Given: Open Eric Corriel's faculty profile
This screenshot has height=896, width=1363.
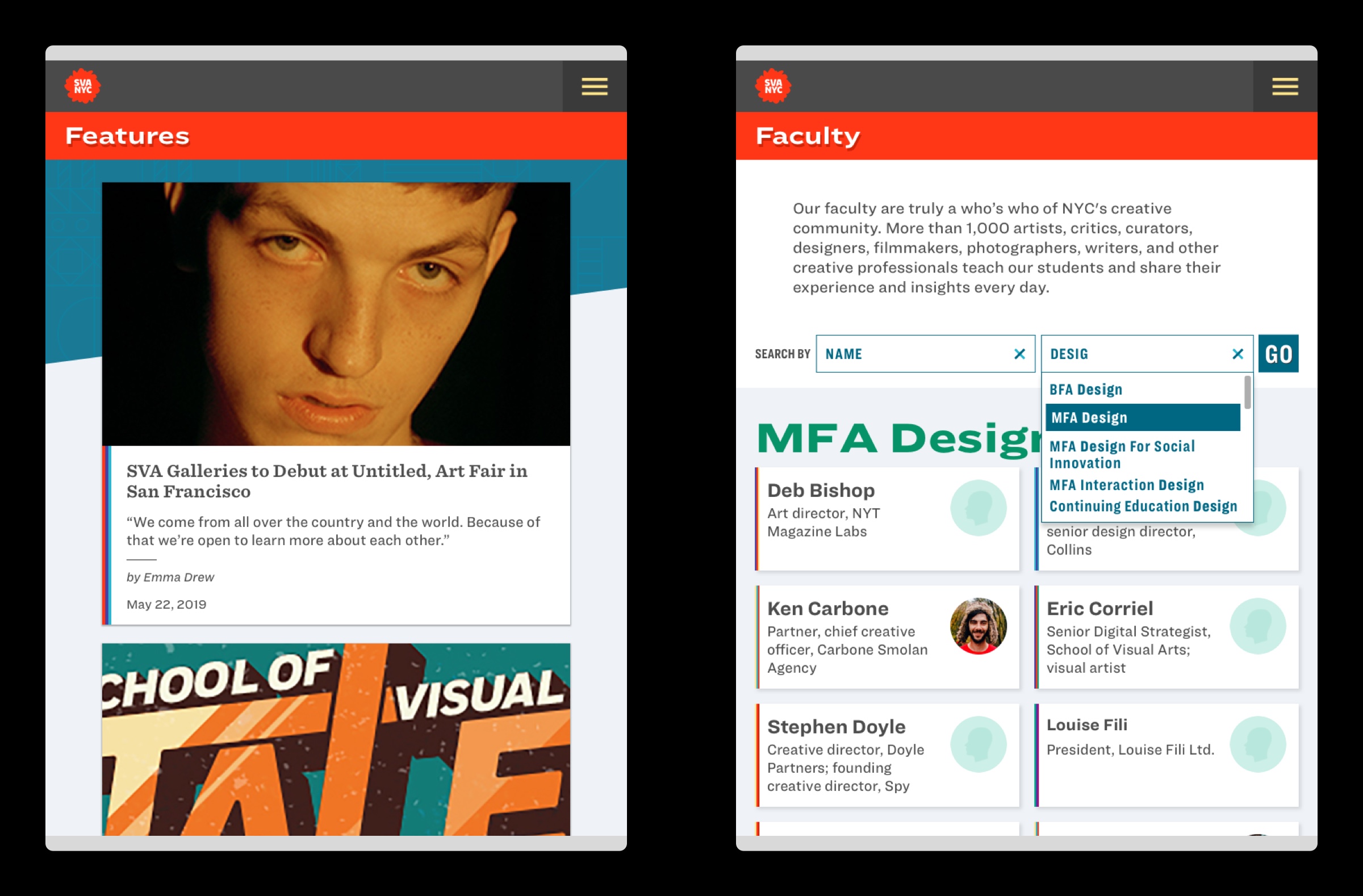Looking at the screenshot, I should [x=1167, y=637].
